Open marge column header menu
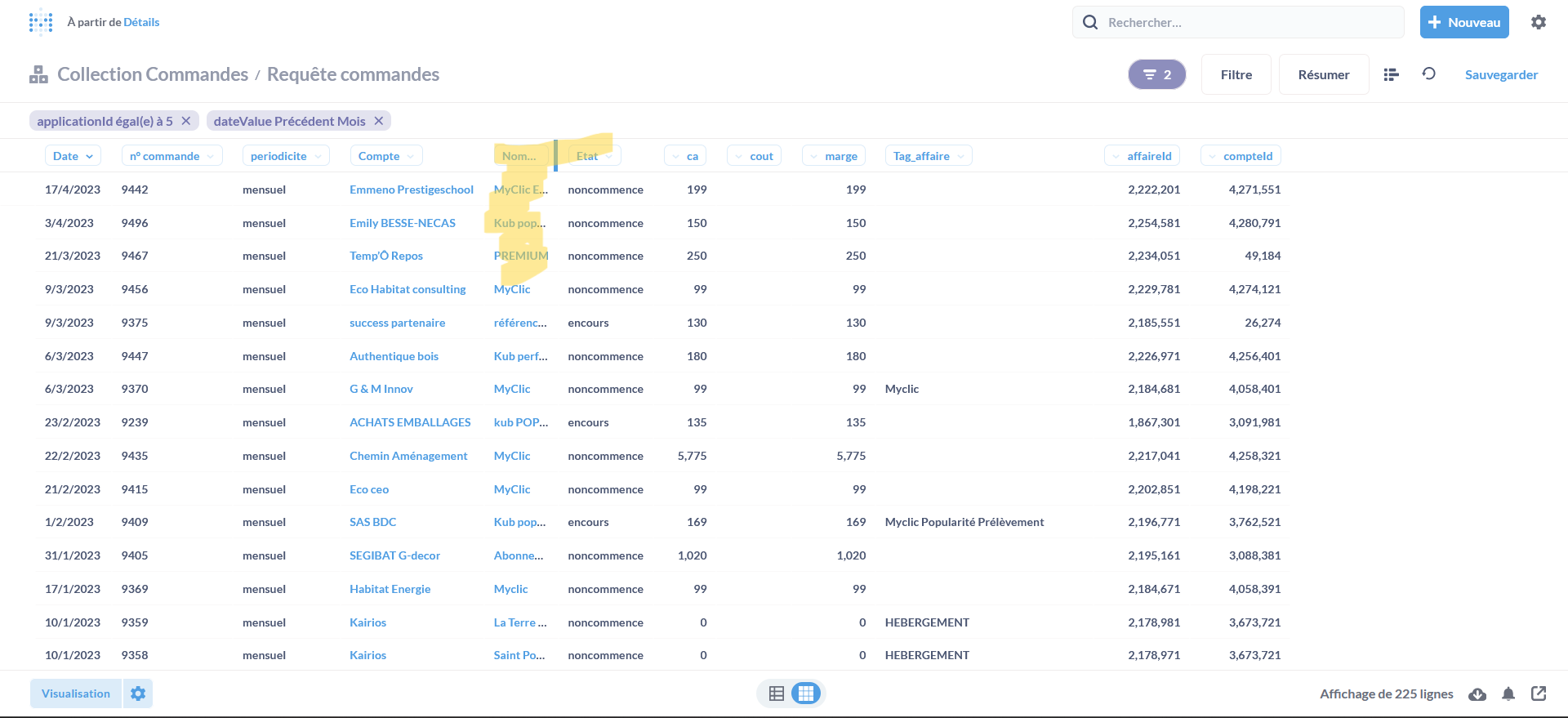This screenshot has height=718, width=1568. [x=834, y=156]
